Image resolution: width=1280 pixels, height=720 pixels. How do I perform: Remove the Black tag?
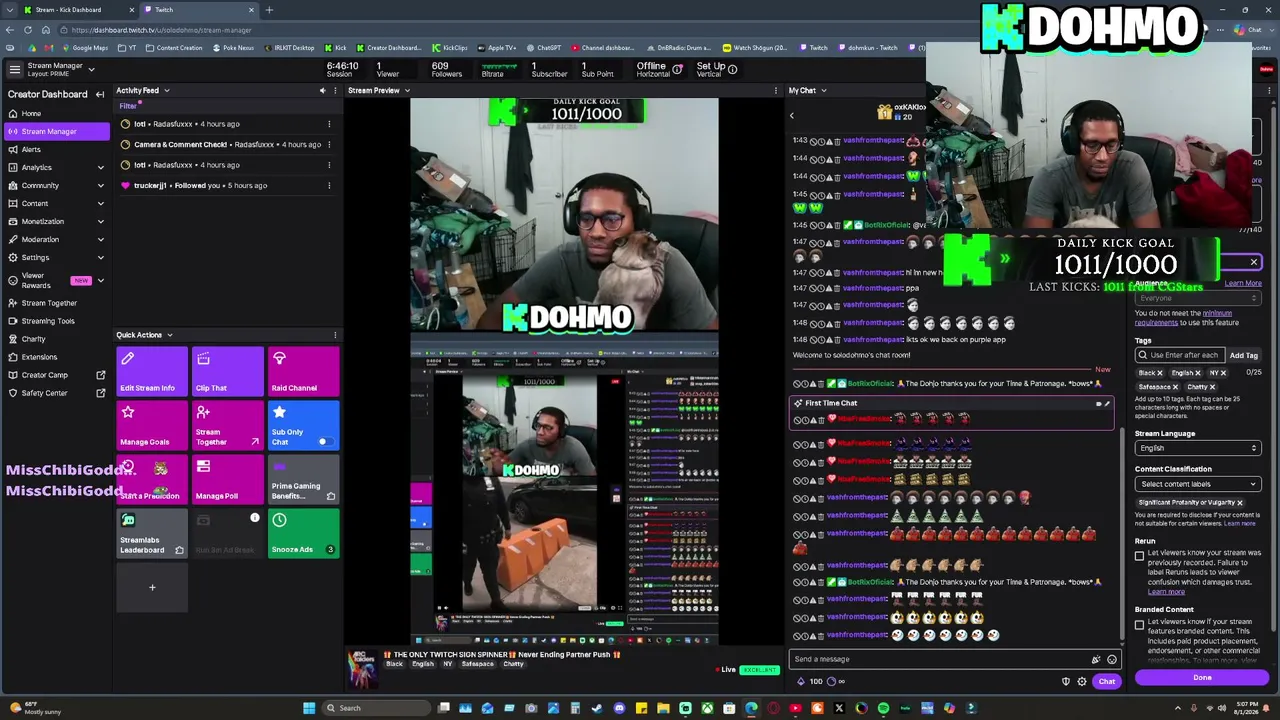[1160, 373]
